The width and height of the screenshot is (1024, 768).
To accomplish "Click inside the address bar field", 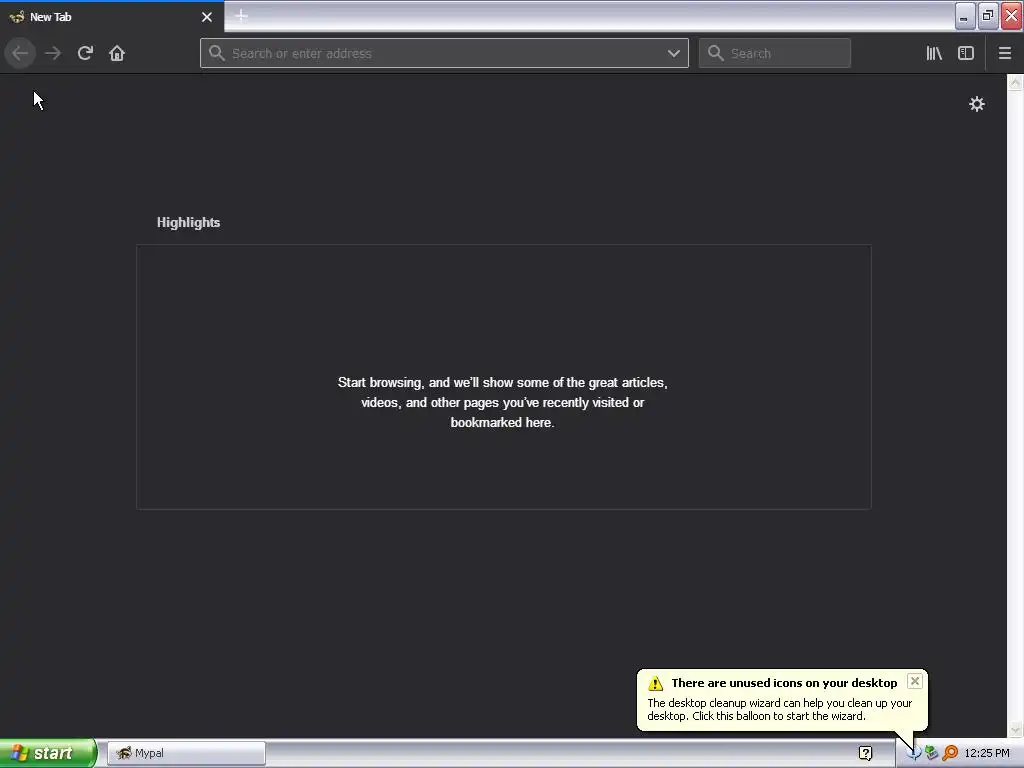I will point(444,53).
